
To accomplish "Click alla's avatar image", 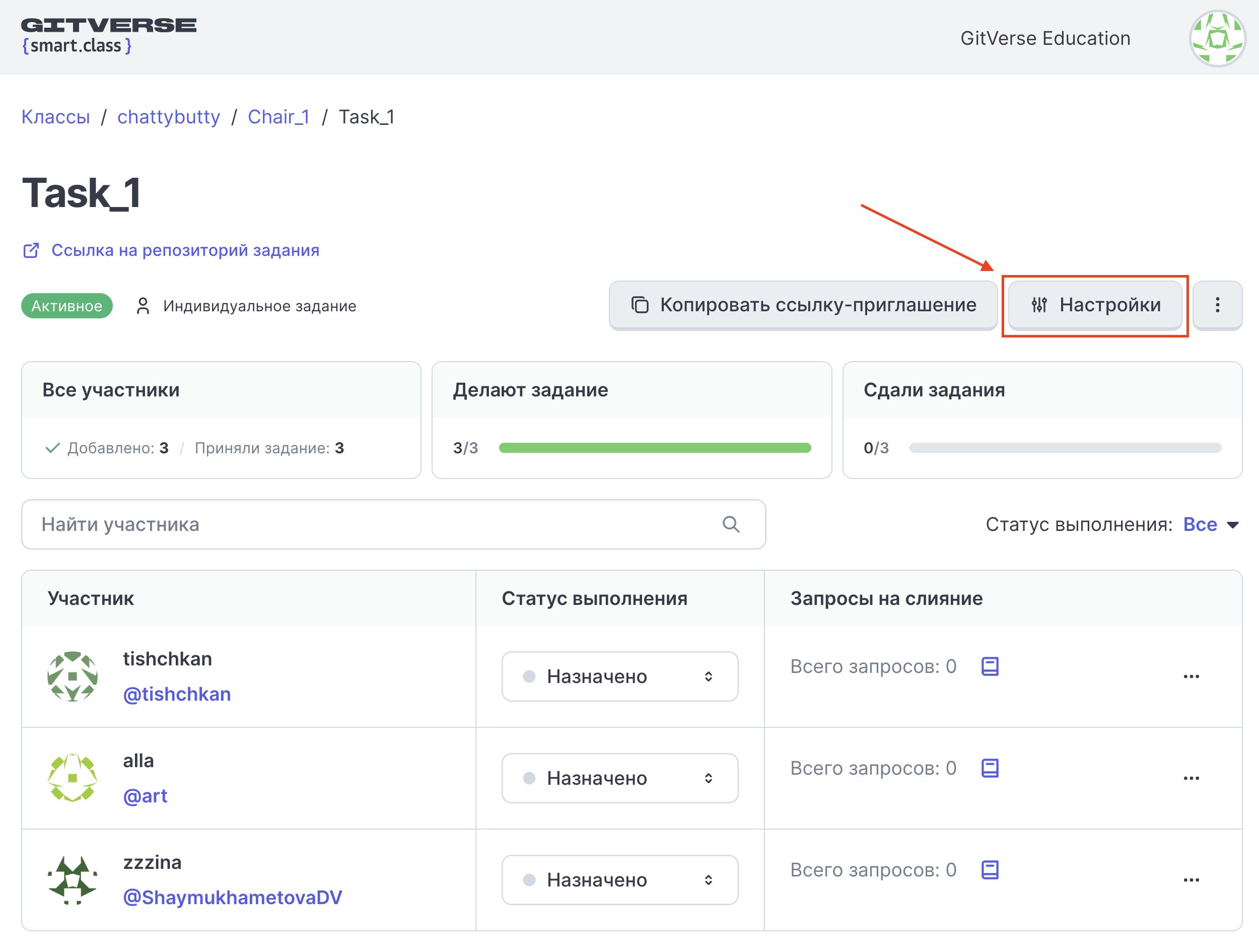I will click(73, 778).
